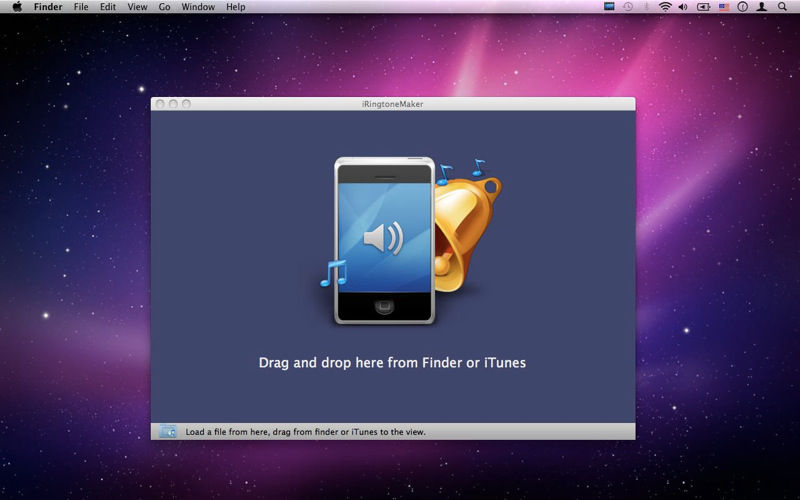The width and height of the screenshot is (800, 500).
Task: Open the View menu
Action: pyautogui.click(x=137, y=7)
